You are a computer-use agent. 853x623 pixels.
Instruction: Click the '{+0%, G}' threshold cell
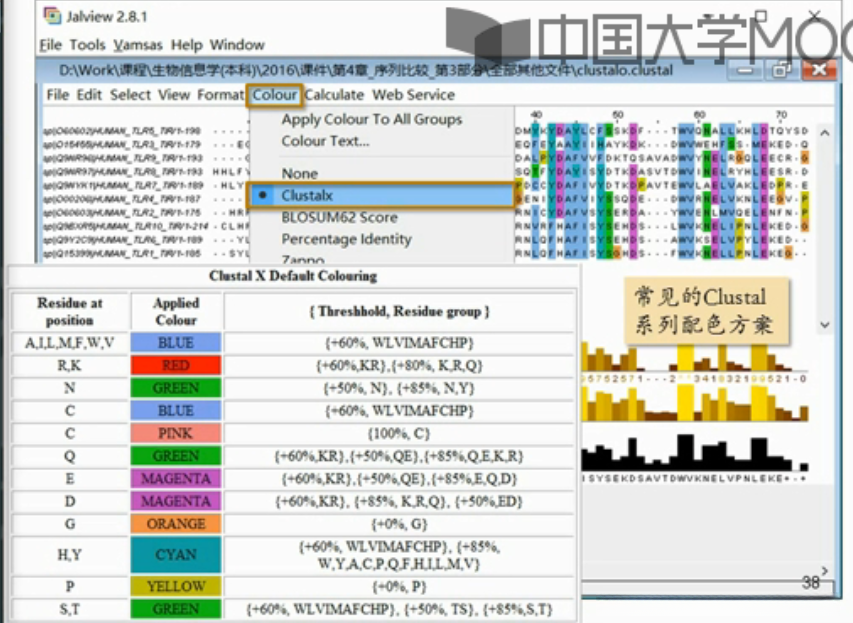399,524
